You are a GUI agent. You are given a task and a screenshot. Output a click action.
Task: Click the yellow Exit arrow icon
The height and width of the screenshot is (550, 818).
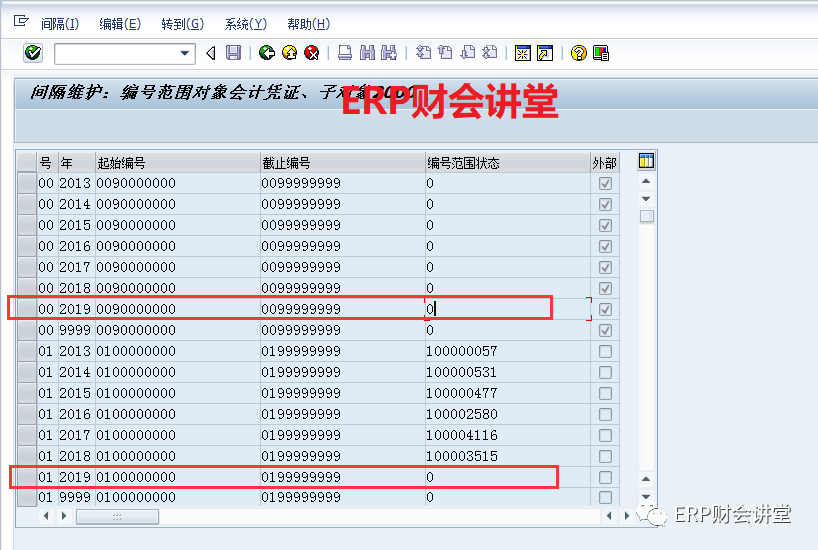point(290,53)
